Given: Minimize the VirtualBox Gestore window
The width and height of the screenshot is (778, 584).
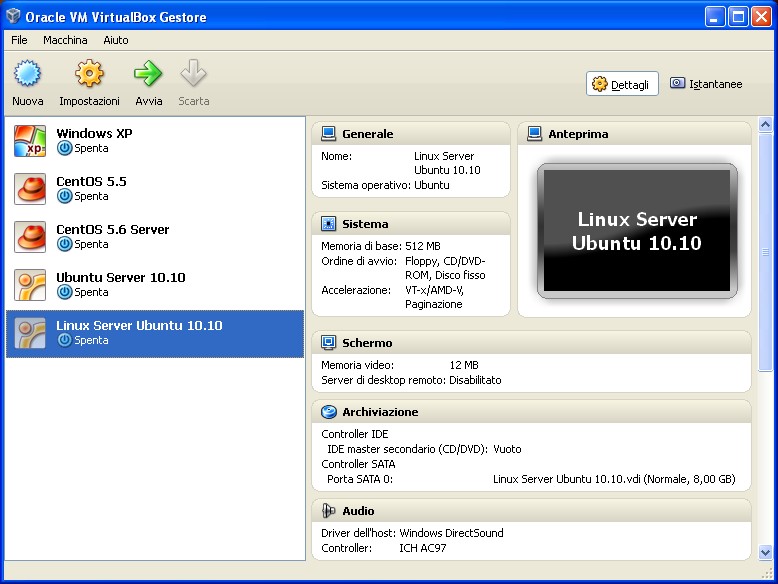Looking at the screenshot, I should (714, 17).
